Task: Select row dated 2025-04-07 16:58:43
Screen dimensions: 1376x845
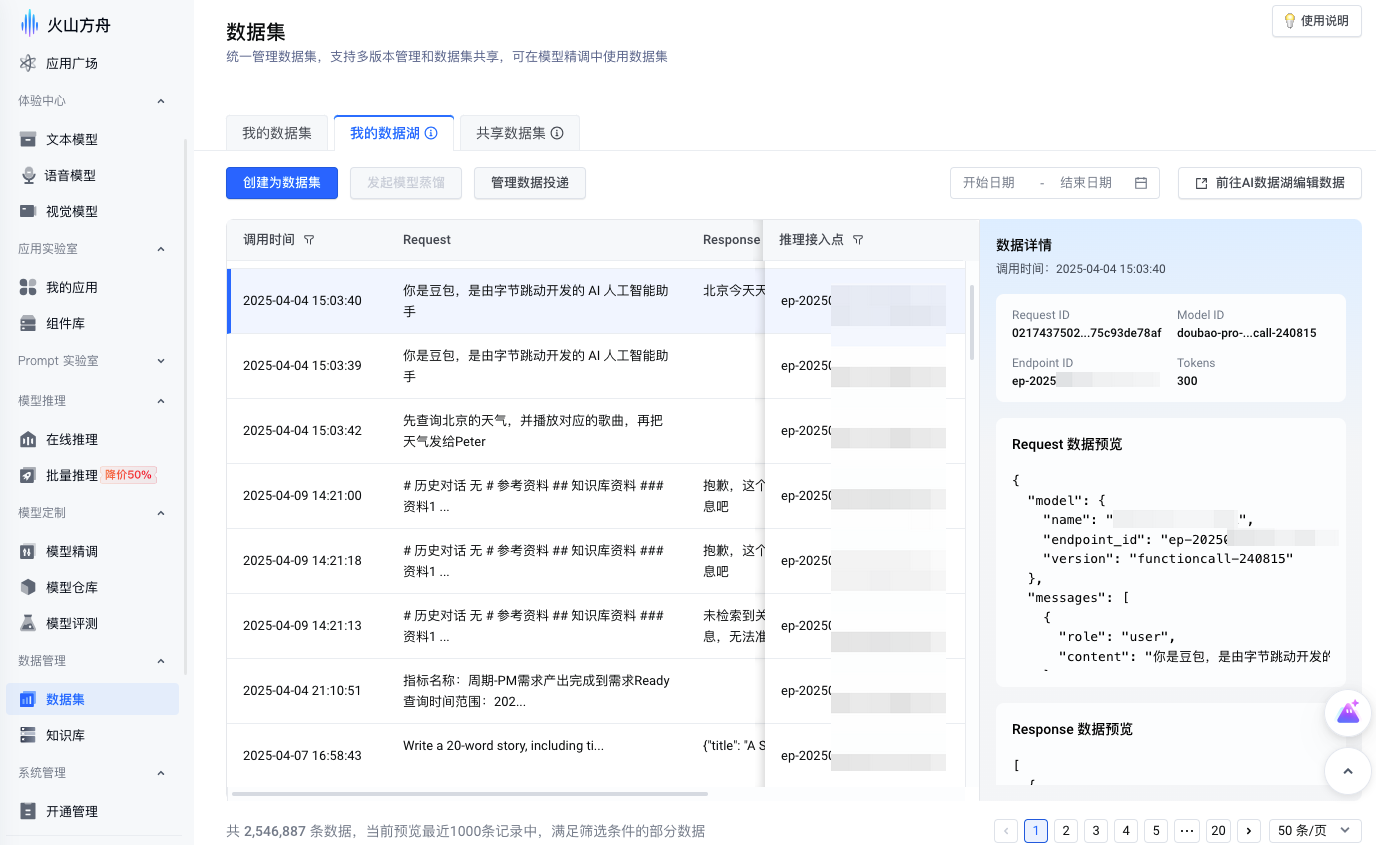Action: 595,756
